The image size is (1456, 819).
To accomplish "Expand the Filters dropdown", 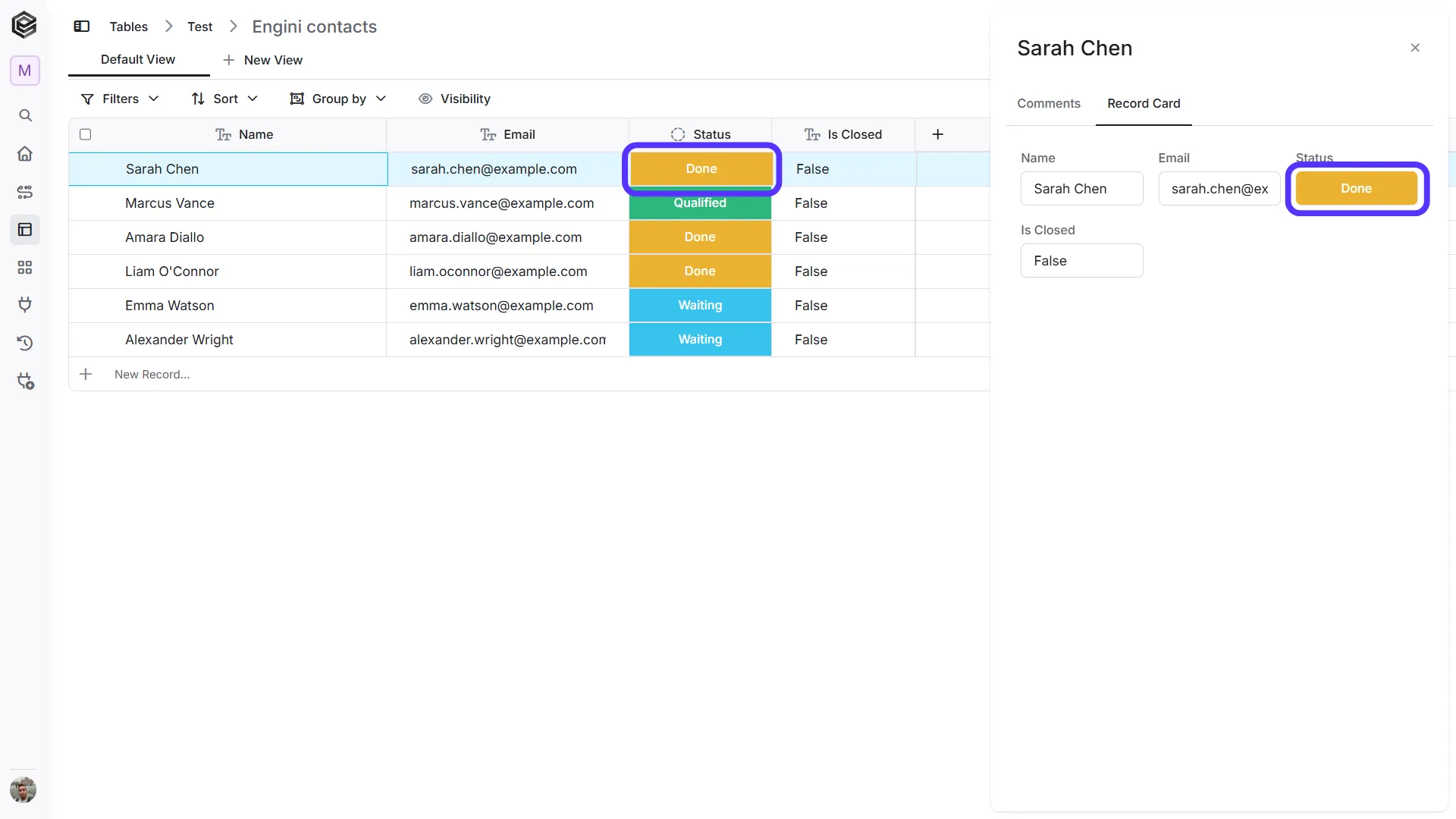I will click(x=120, y=99).
